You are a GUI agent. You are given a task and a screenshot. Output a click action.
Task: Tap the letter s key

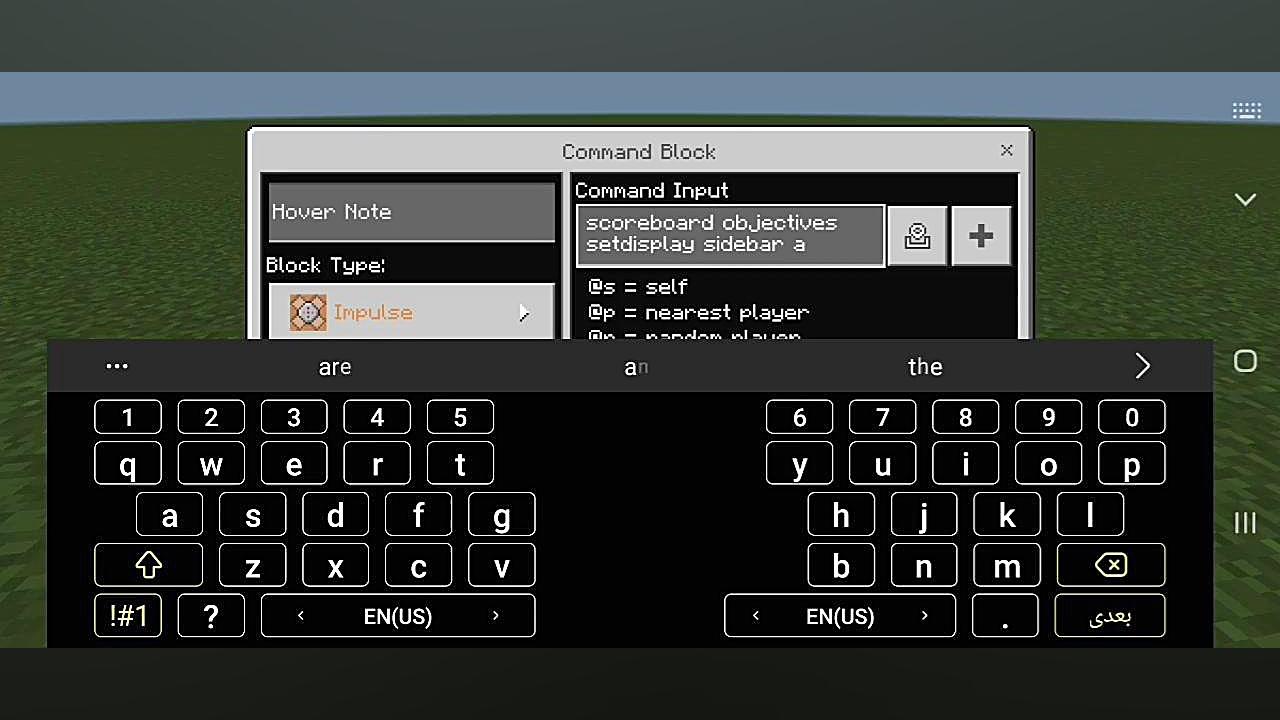(x=252, y=515)
